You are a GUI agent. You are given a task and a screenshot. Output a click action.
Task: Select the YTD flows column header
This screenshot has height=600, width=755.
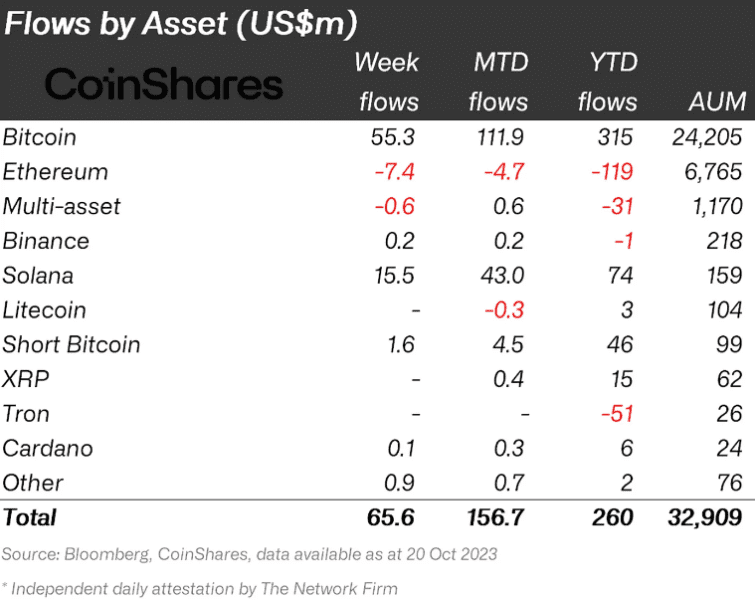click(x=608, y=82)
